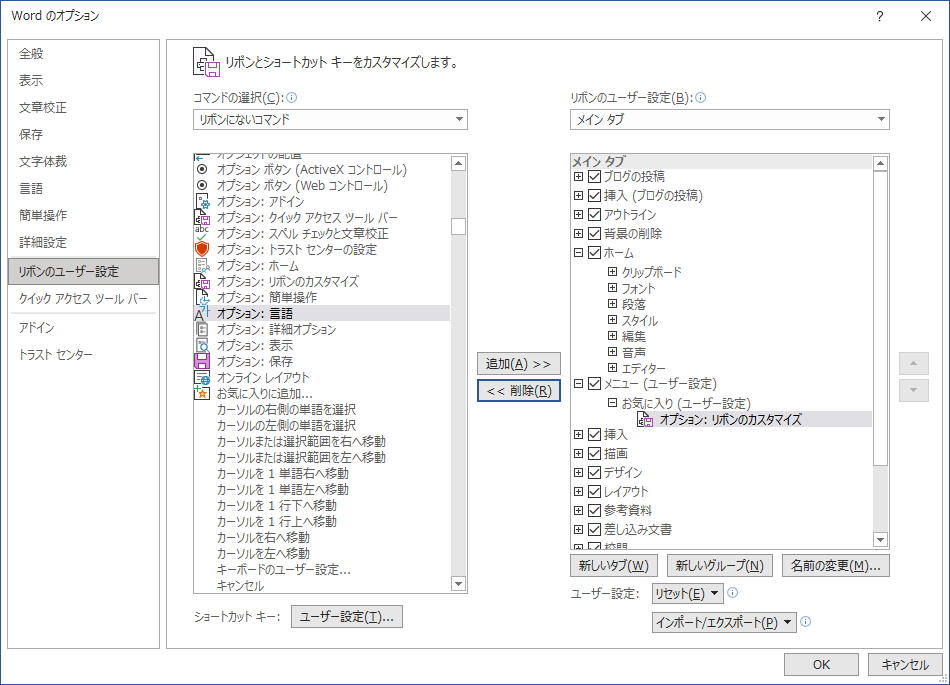Click the command list scrollbar thumb
Viewport: 950px width, 685px height.
[x=459, y=226]
